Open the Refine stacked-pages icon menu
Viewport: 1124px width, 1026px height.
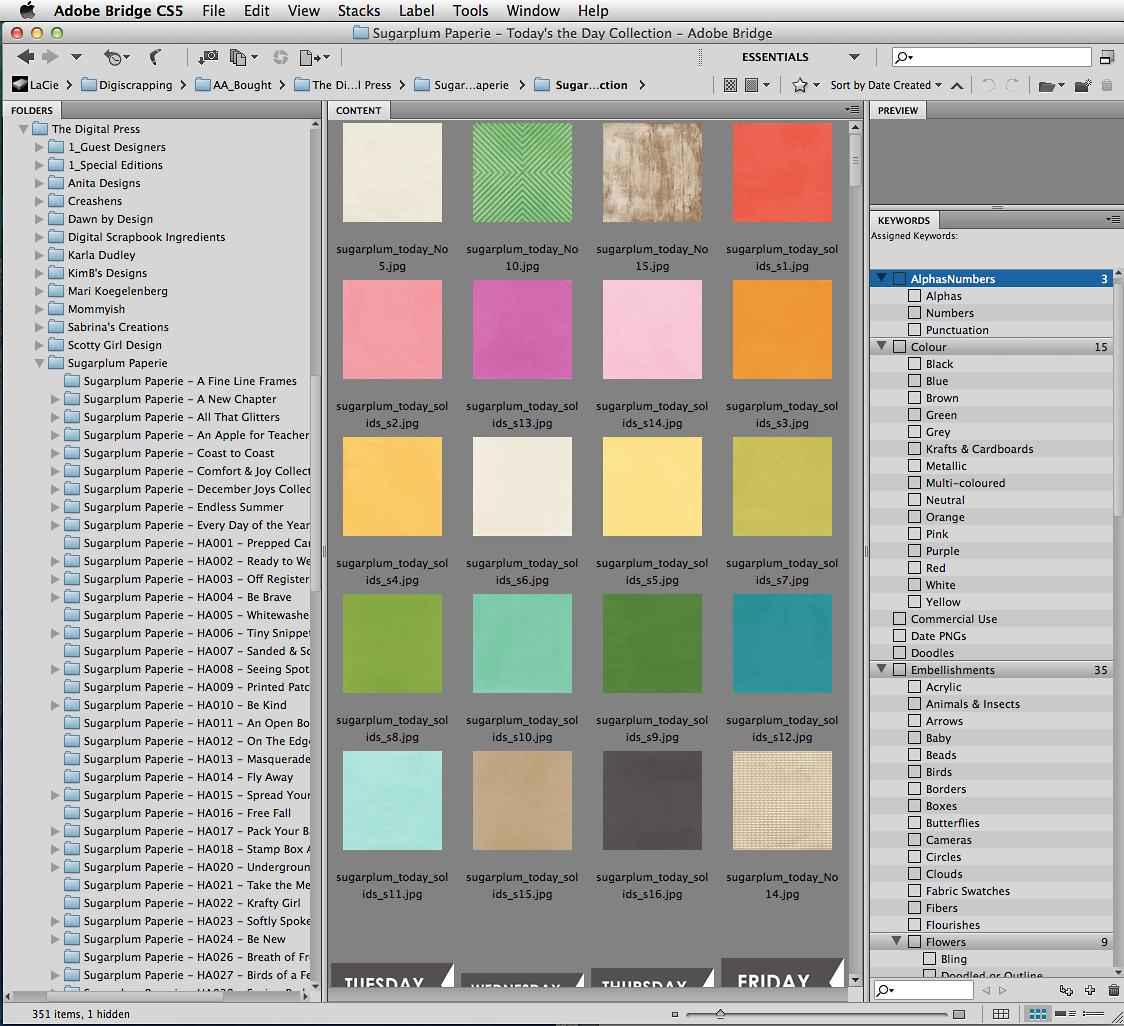pyautogui.click(x=243, y=57)
